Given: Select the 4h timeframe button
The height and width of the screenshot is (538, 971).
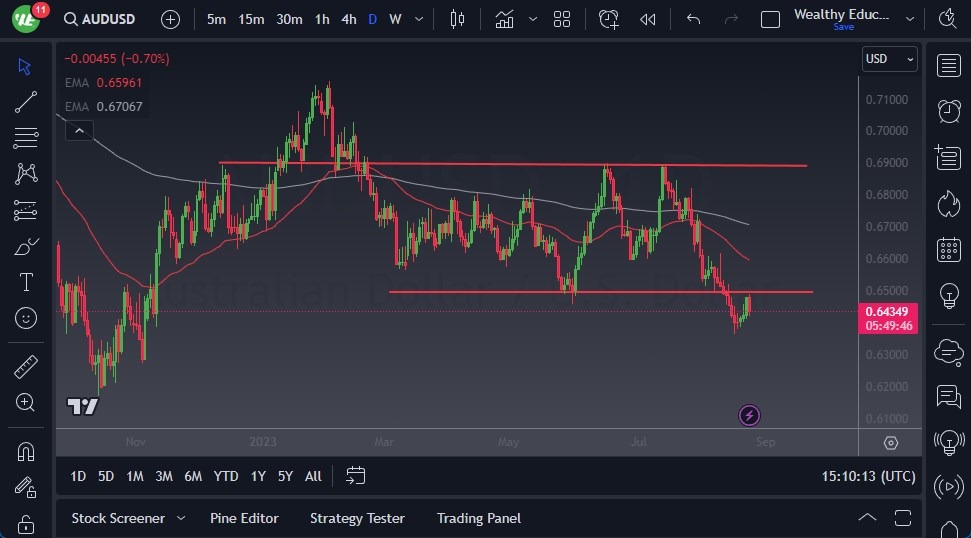Looking at the screenshot, I should [348, 19].
